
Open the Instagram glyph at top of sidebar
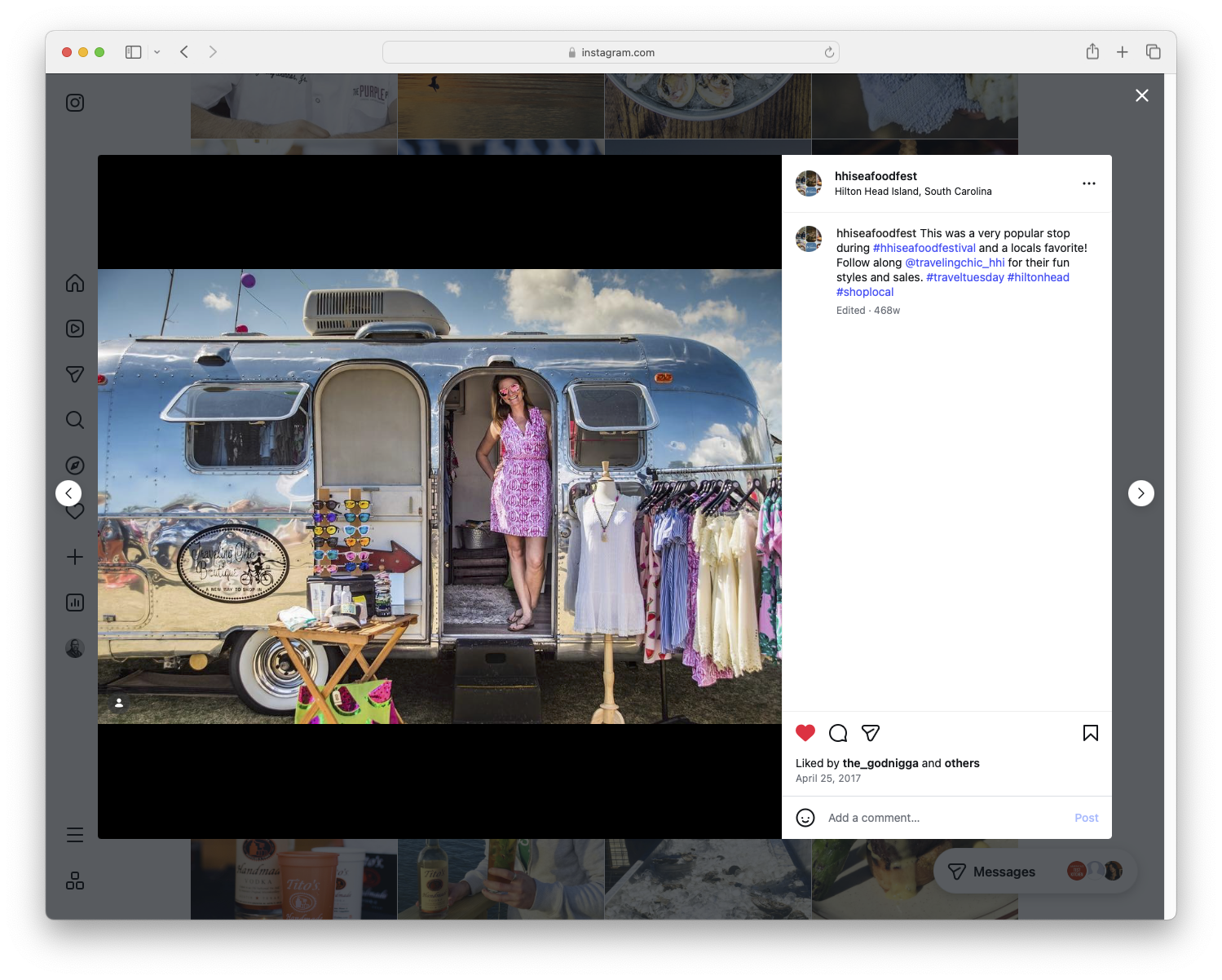point(74,103)
